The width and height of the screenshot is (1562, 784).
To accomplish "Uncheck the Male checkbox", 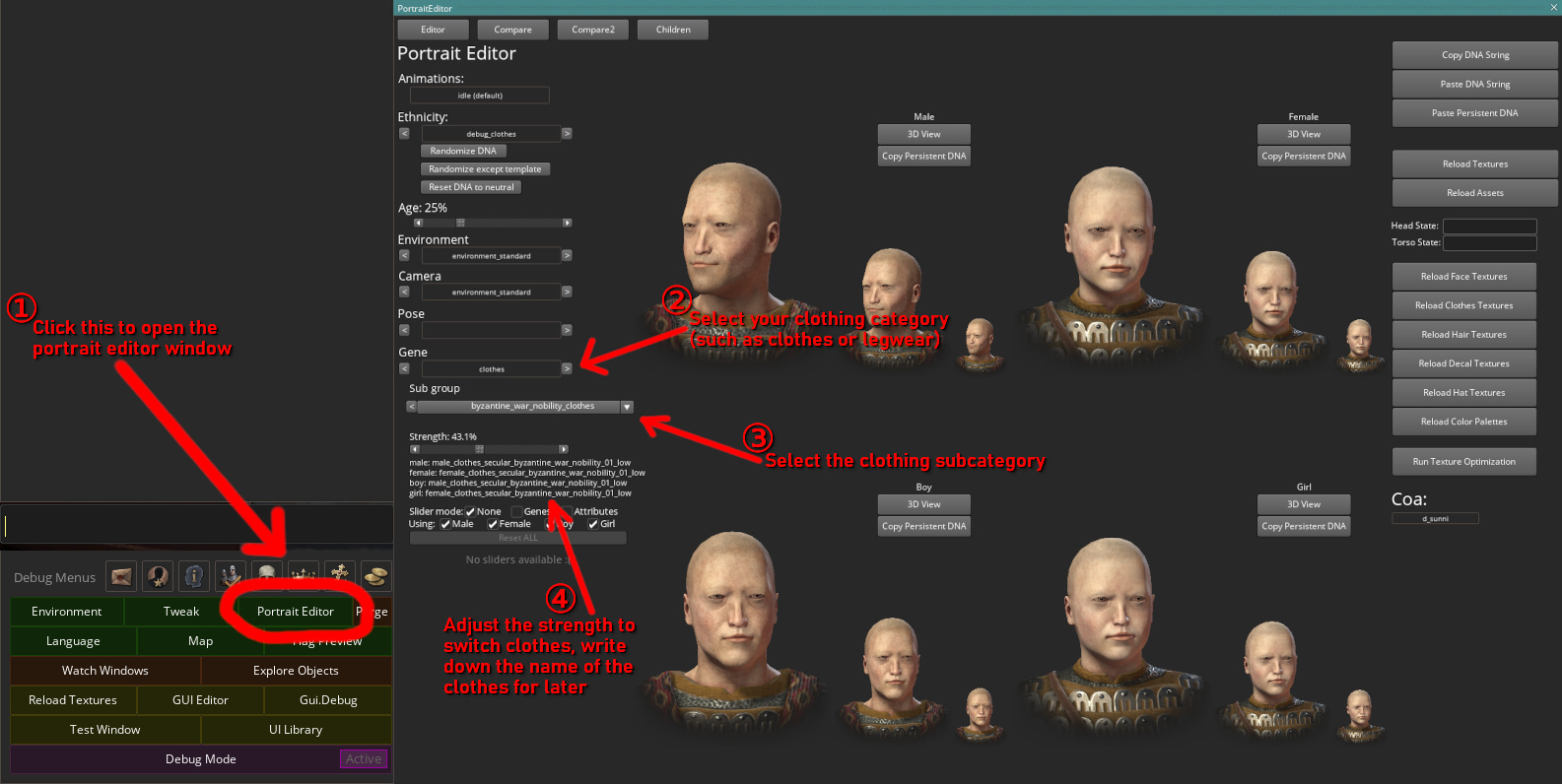I will coord(445,524).
